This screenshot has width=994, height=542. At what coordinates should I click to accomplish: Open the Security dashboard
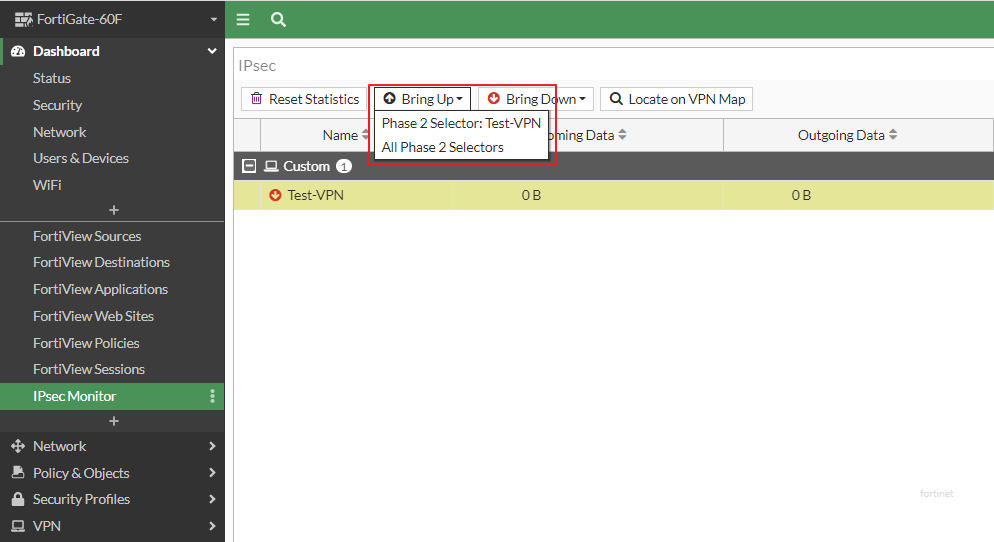57,105
